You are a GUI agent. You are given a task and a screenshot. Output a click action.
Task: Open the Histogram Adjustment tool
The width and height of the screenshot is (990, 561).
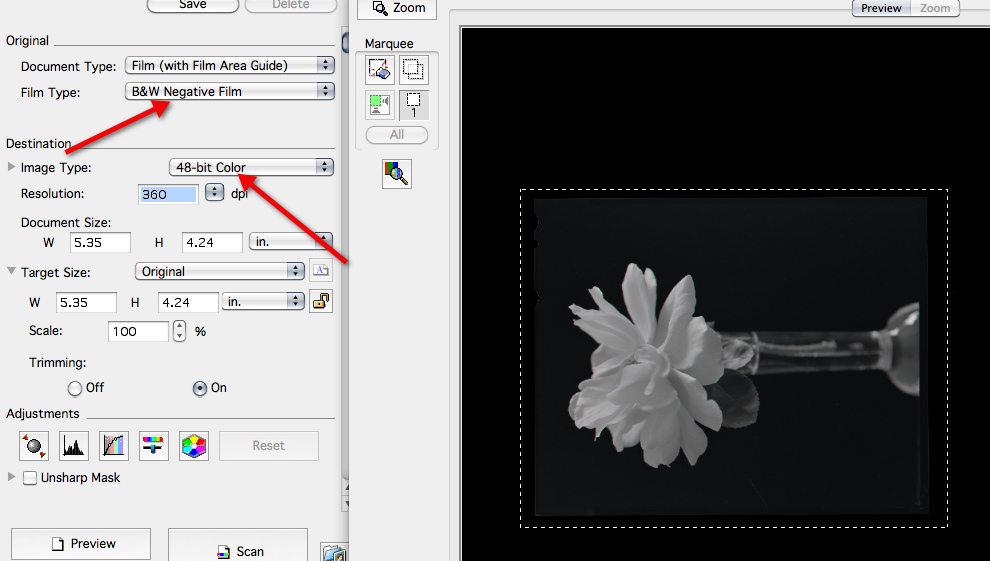(x=74, y=446)
